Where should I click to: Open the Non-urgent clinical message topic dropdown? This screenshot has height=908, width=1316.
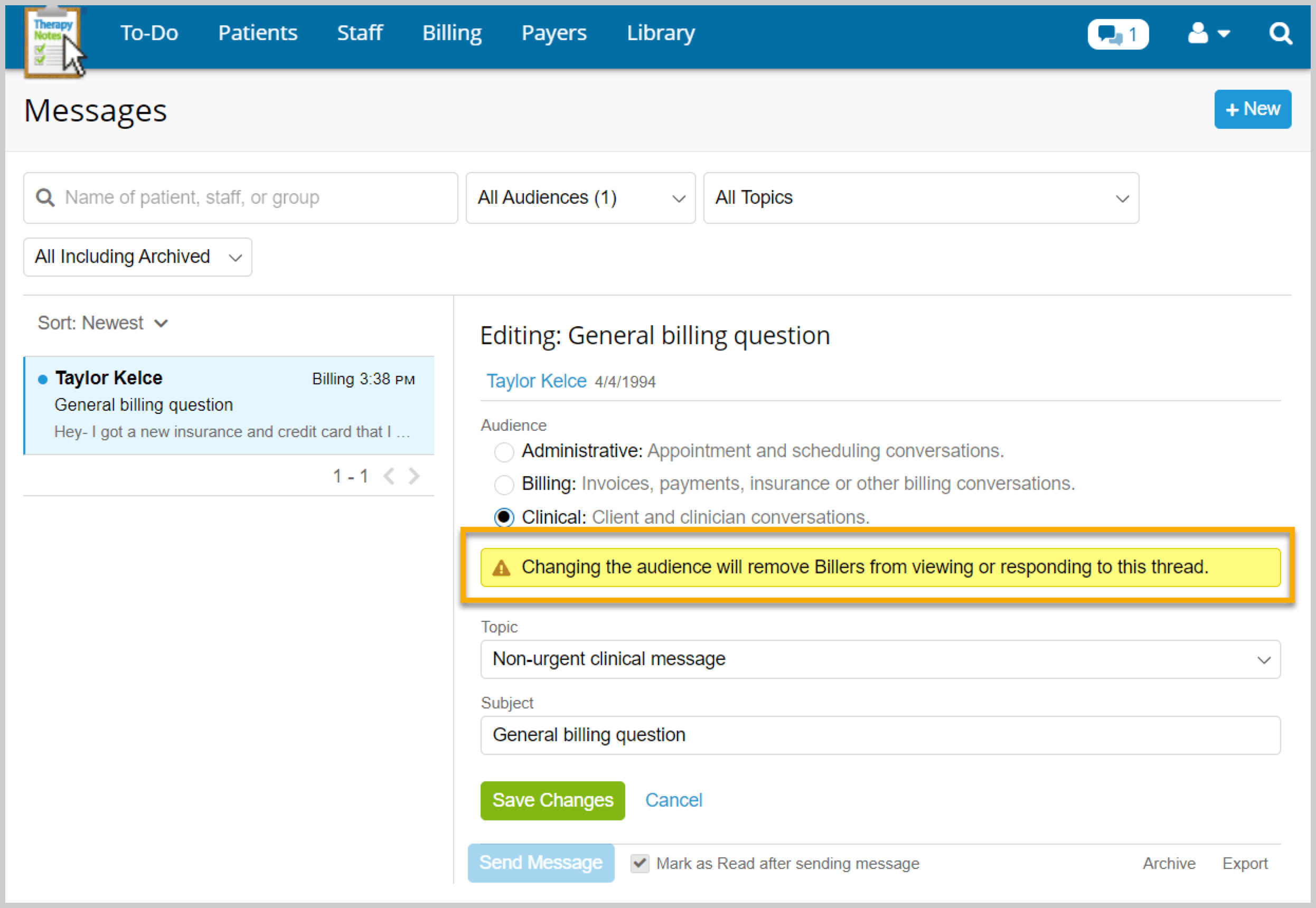coord(880,659)
